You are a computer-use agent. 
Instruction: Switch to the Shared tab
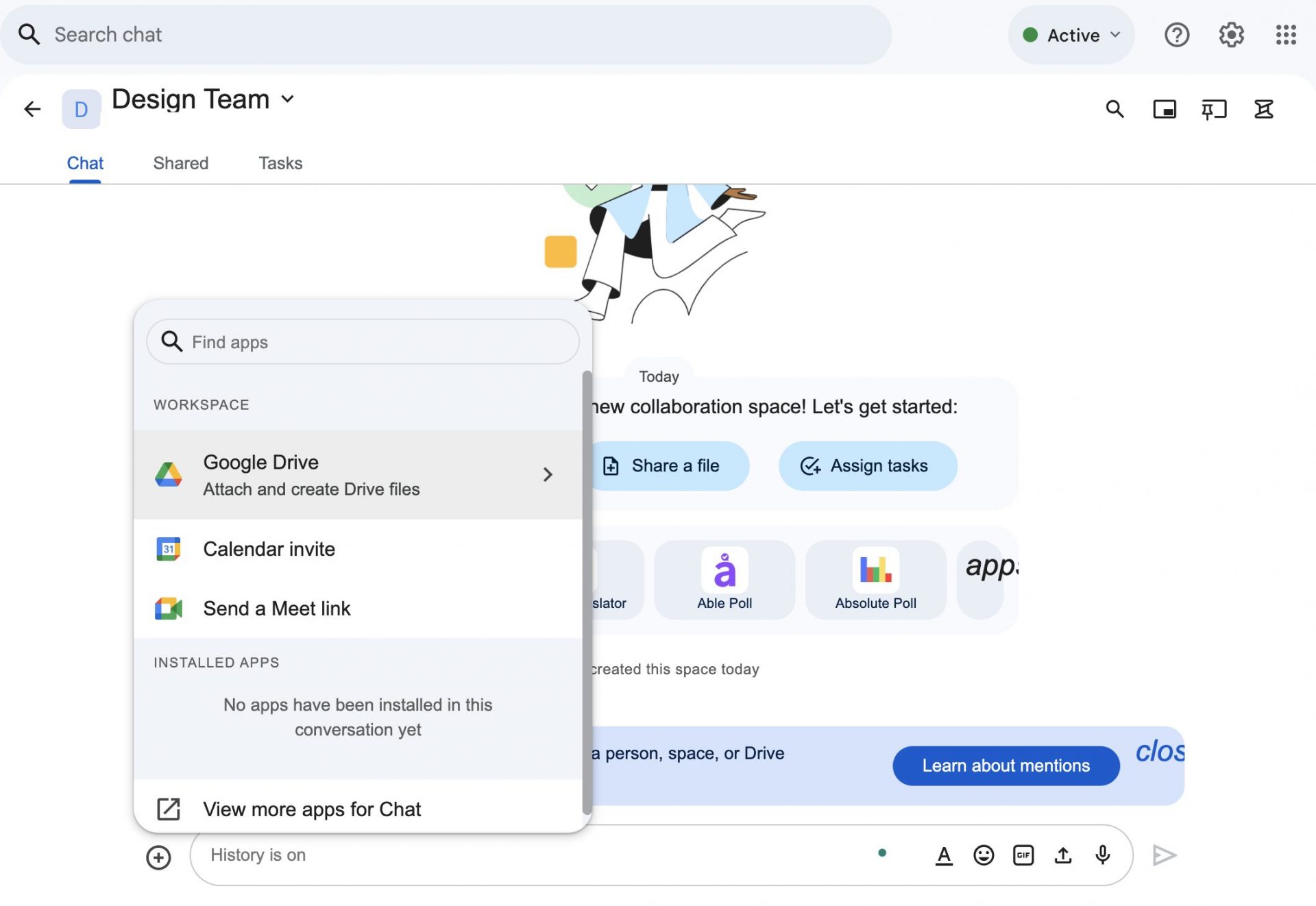181,163
